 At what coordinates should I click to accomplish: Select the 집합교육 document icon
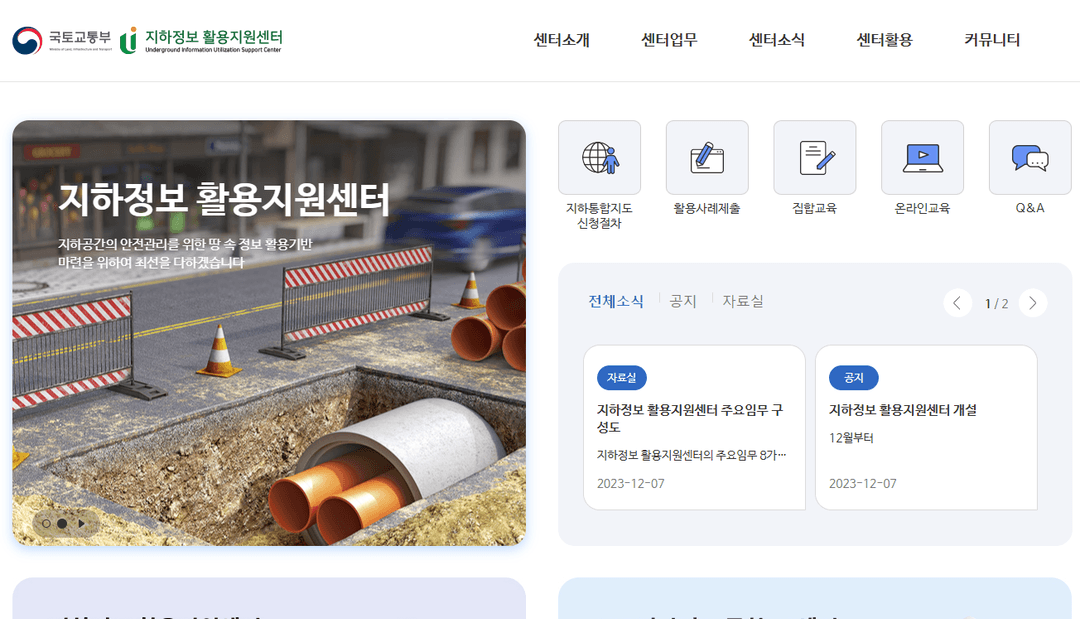point(814,156)
